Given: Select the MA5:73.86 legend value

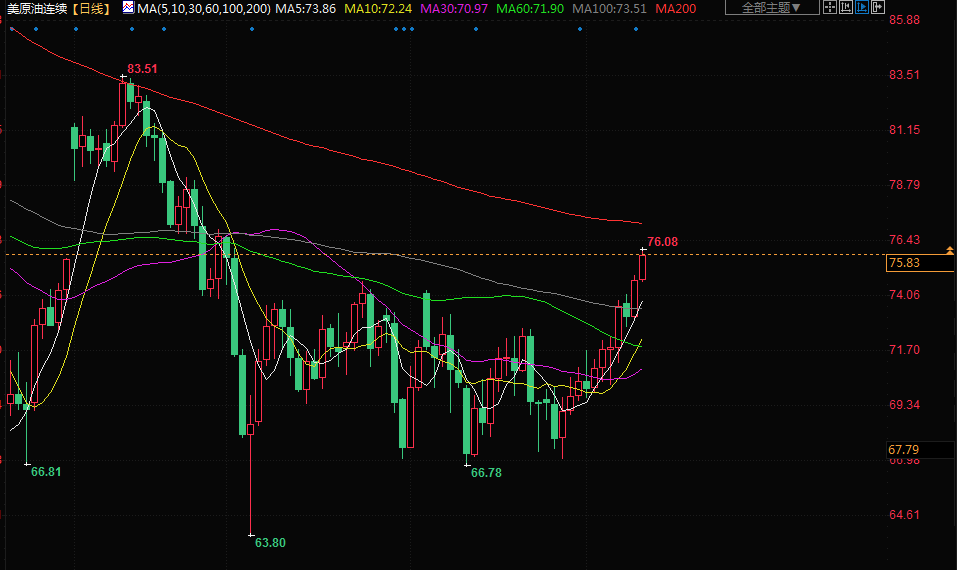Looking at the screenshot, I should [x=305, y=9].
